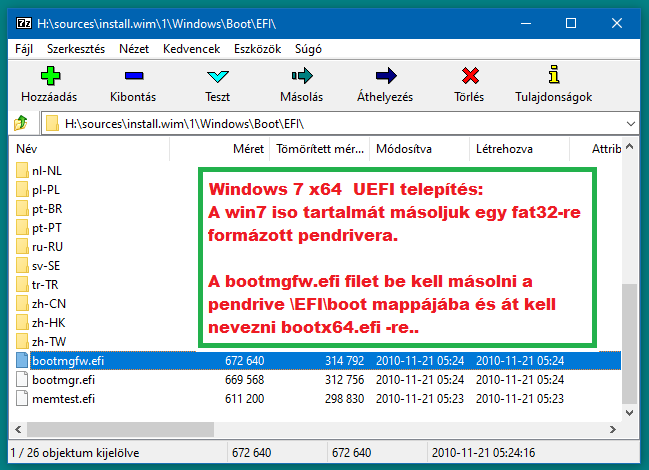
Task: Click the Áthelyezés blue arrow icon
Action: (x=386, y=76)
